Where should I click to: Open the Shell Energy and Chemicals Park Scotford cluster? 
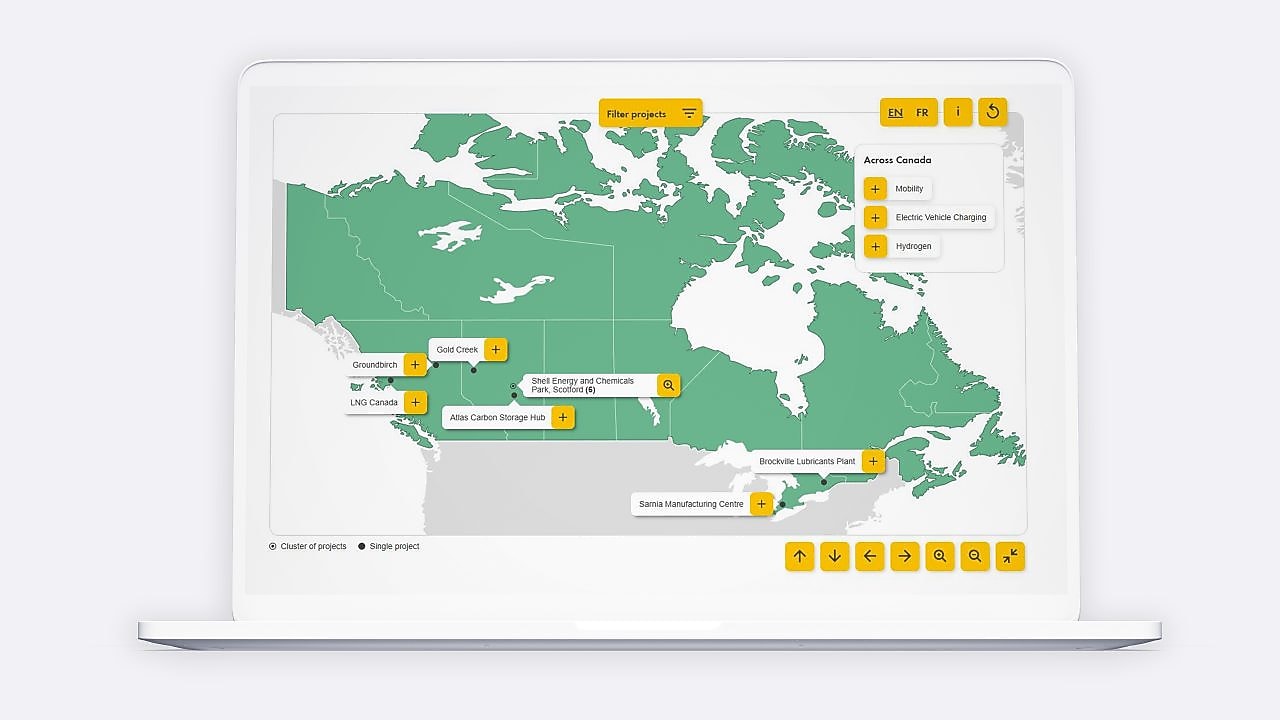tap(668, 385)
